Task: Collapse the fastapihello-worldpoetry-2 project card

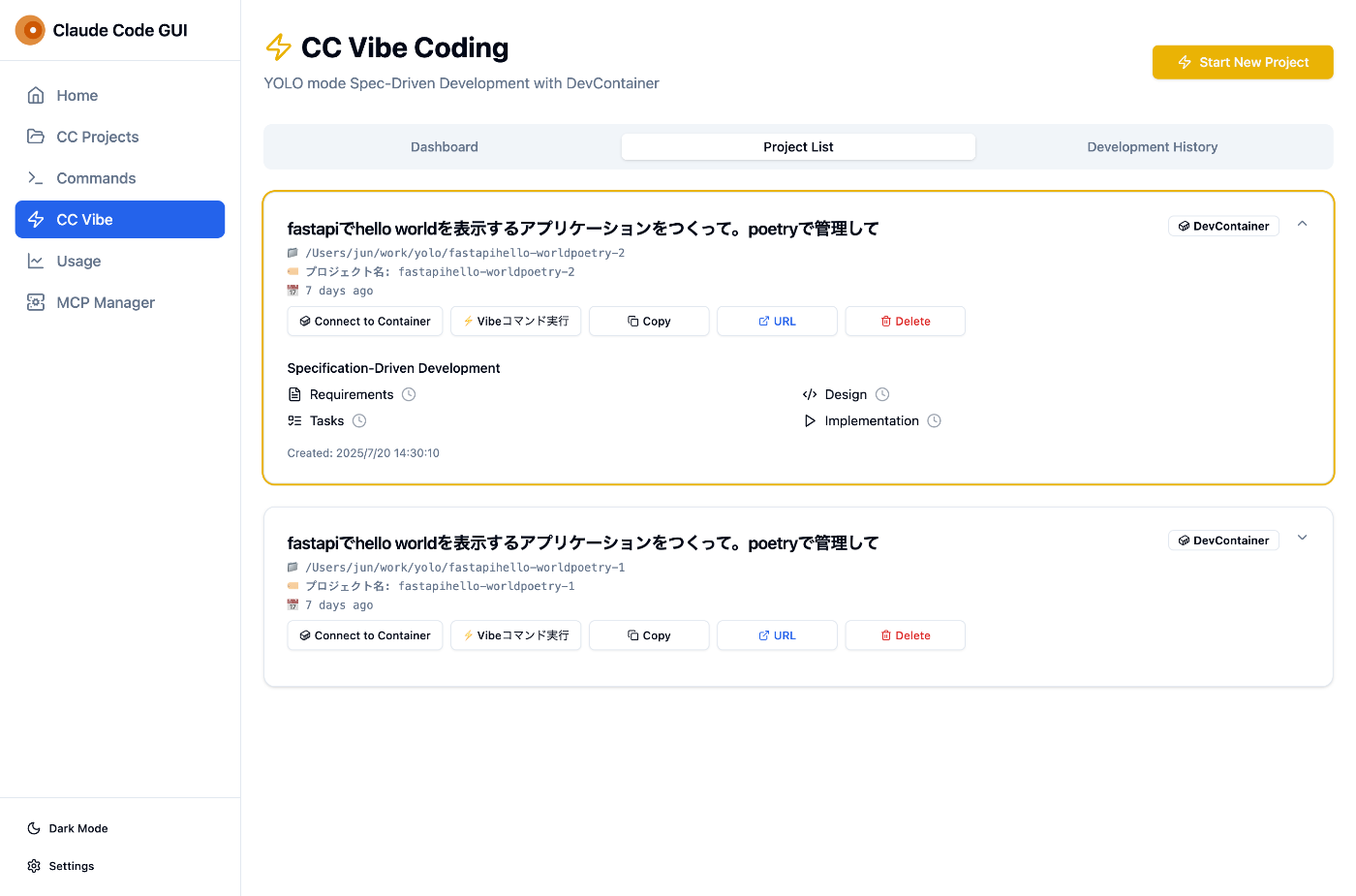Action: 1303,224
